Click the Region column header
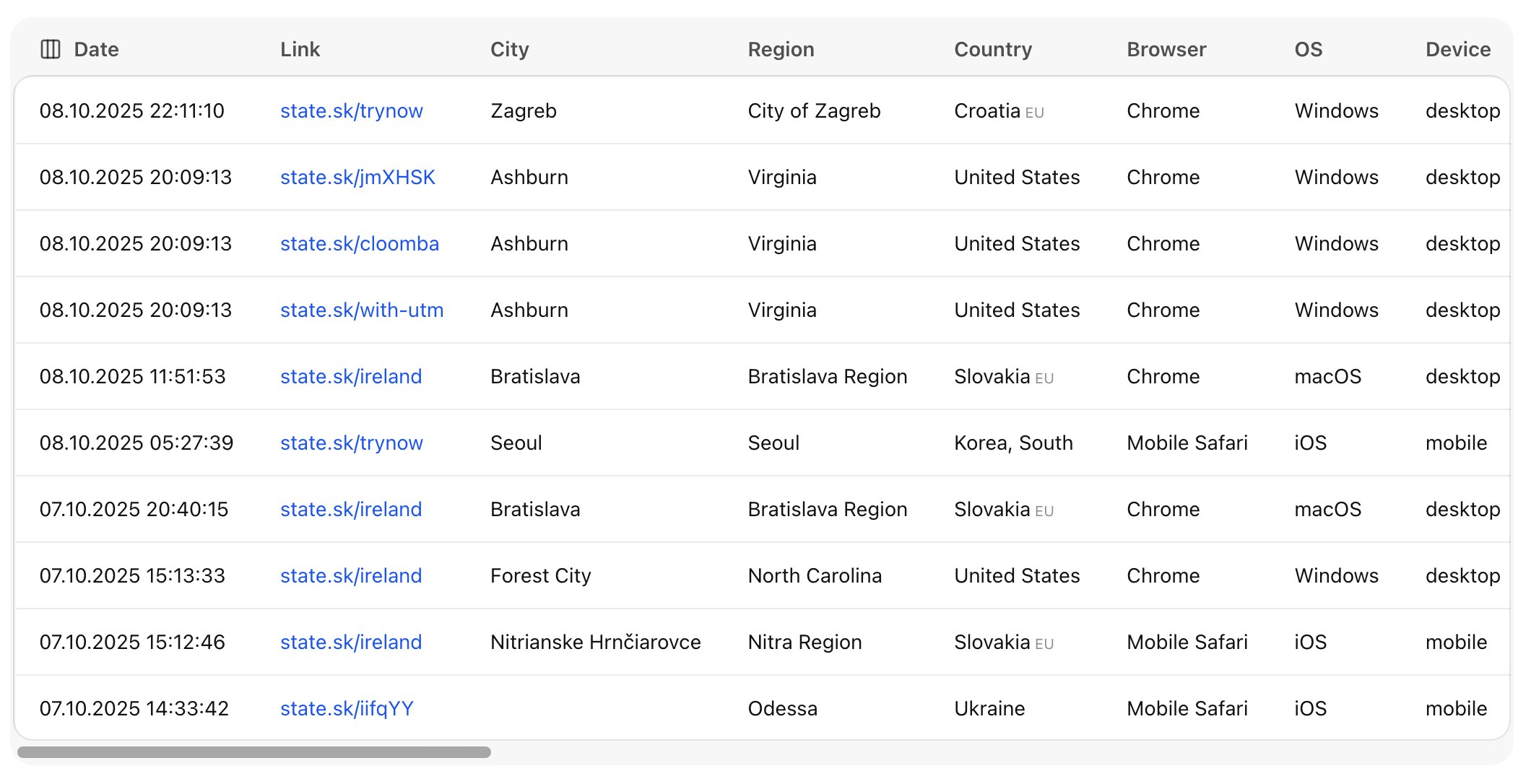This screenshot has height=784, width=1531. (x=781, y=49)
